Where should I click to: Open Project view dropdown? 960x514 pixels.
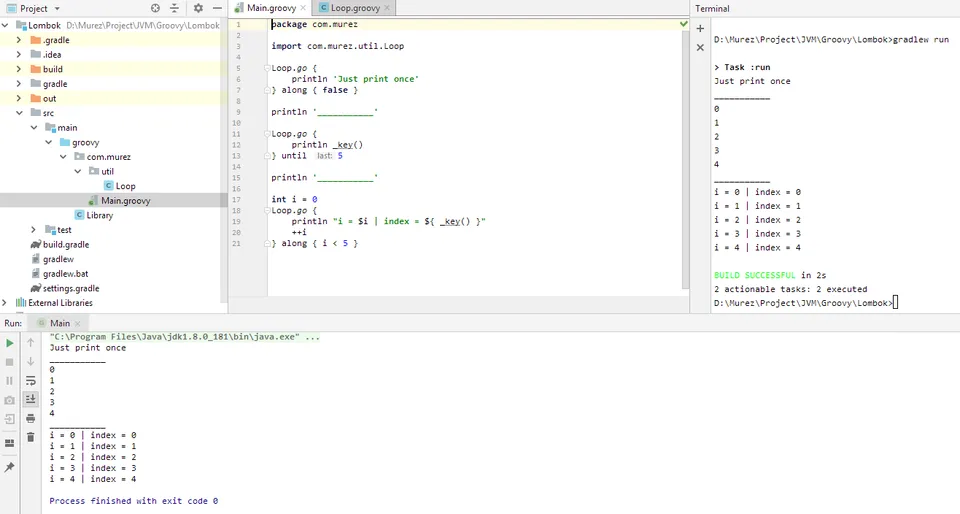[x=57, y=9]
